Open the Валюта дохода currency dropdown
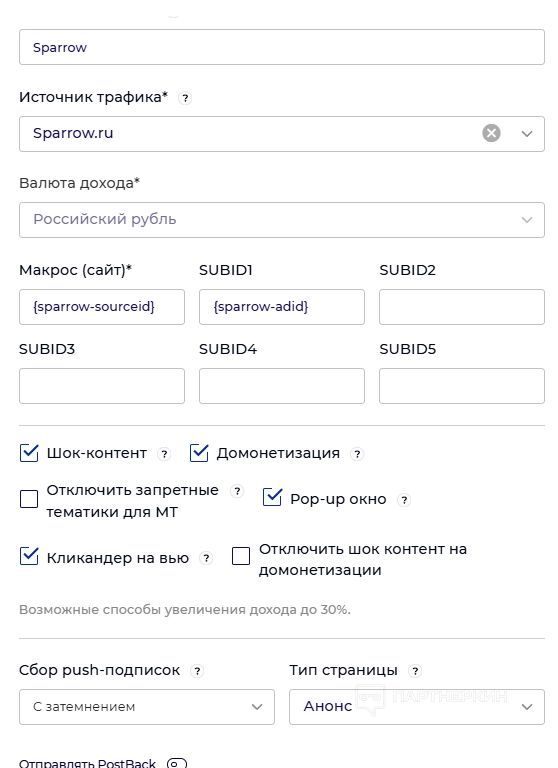The height and width of the screenshot is (768, 558). [x=282, y=220]
